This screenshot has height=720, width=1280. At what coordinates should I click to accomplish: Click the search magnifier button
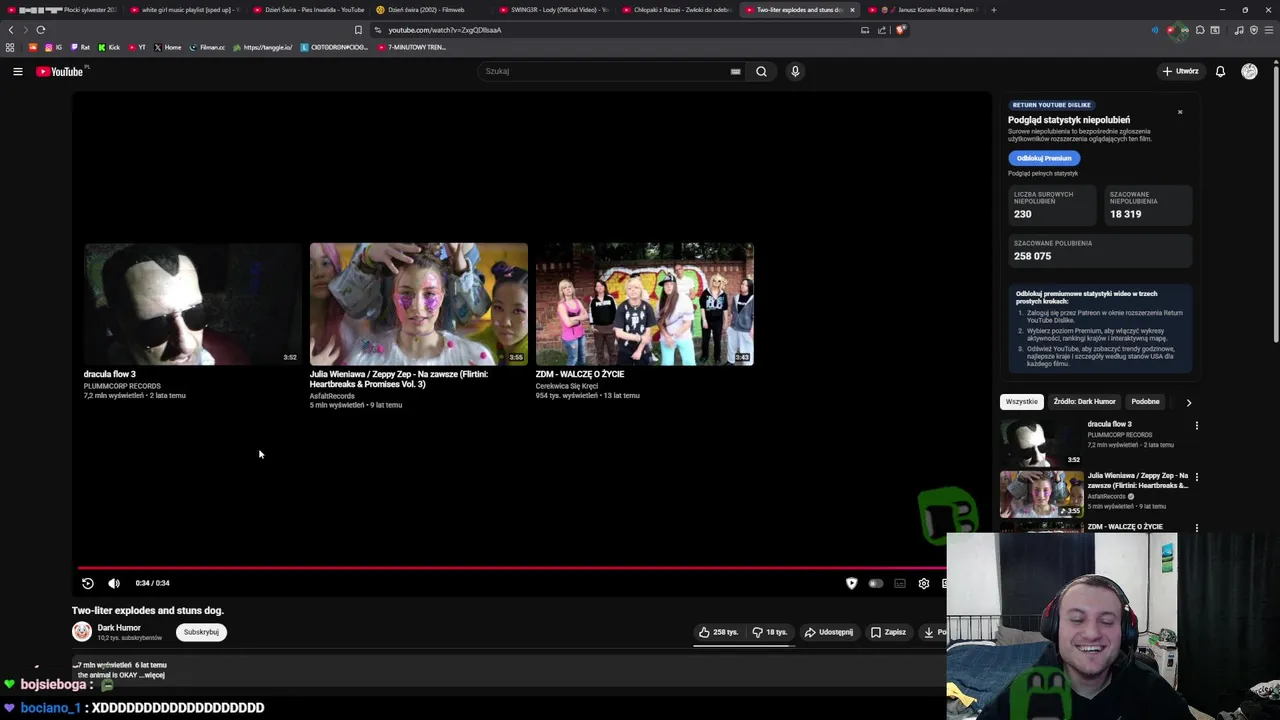tap(761, 71)
